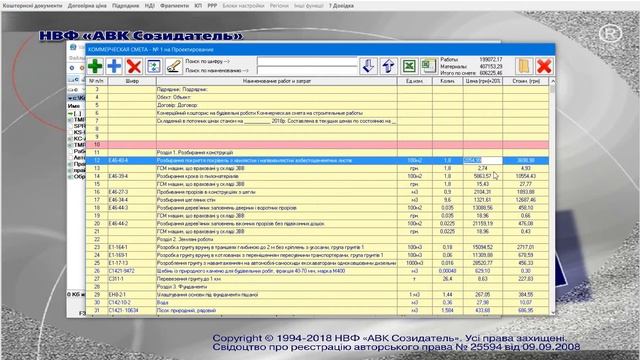Click cipher cell 'ЕН8-2-1' in row 29
The height and width of the screenshot is (360, 640).
[x=132, y=295]
